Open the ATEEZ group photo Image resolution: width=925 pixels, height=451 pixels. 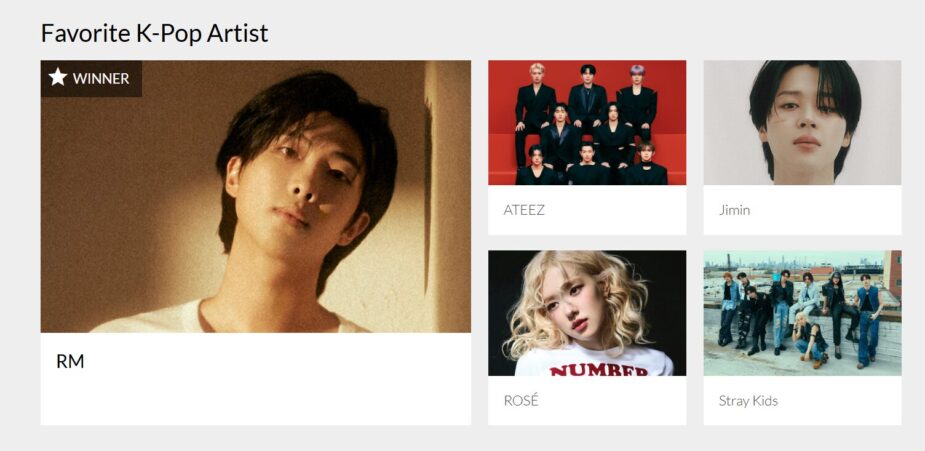587,123
